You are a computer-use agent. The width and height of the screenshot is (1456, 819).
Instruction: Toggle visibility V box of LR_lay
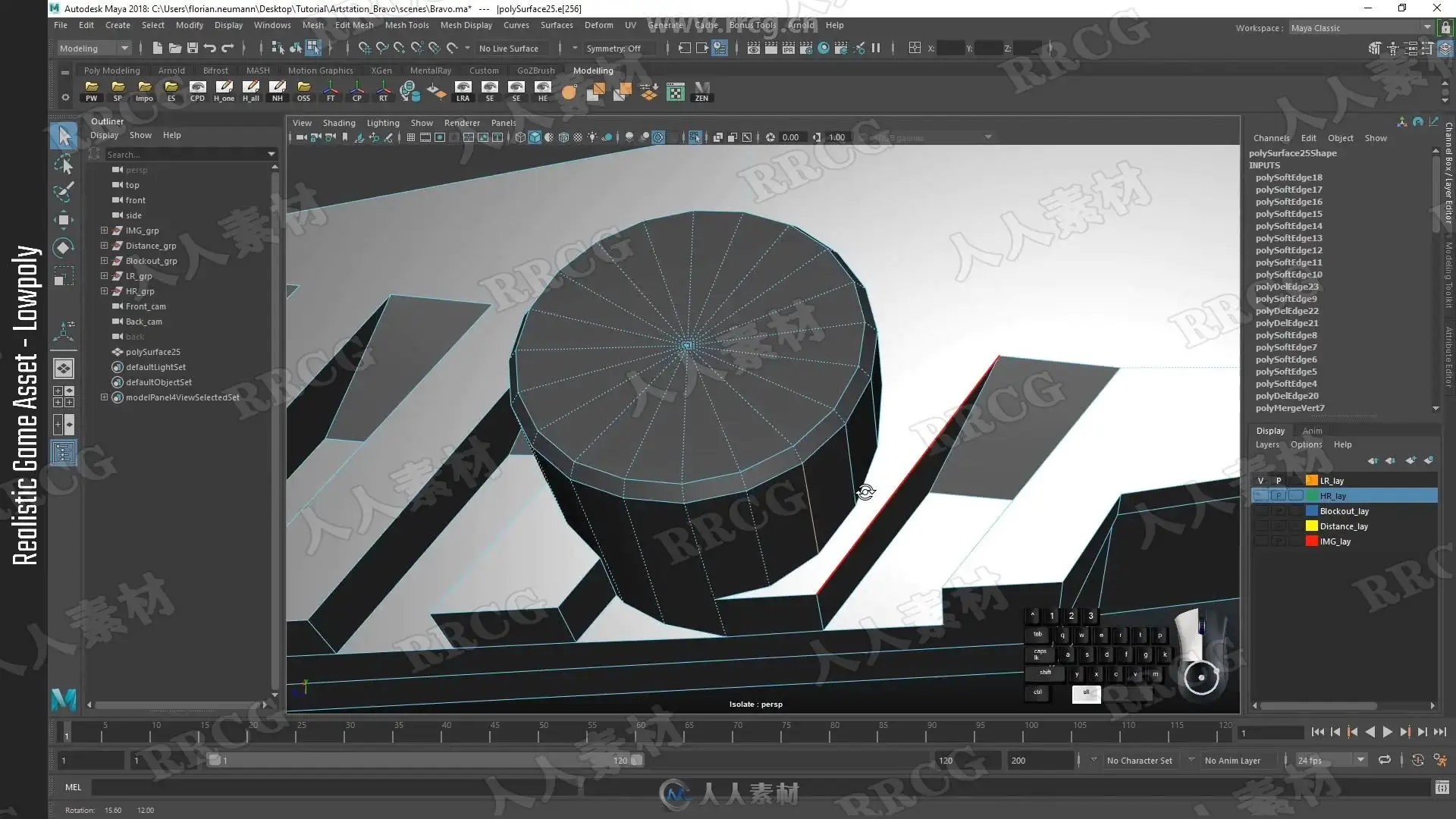point(1260,481)
